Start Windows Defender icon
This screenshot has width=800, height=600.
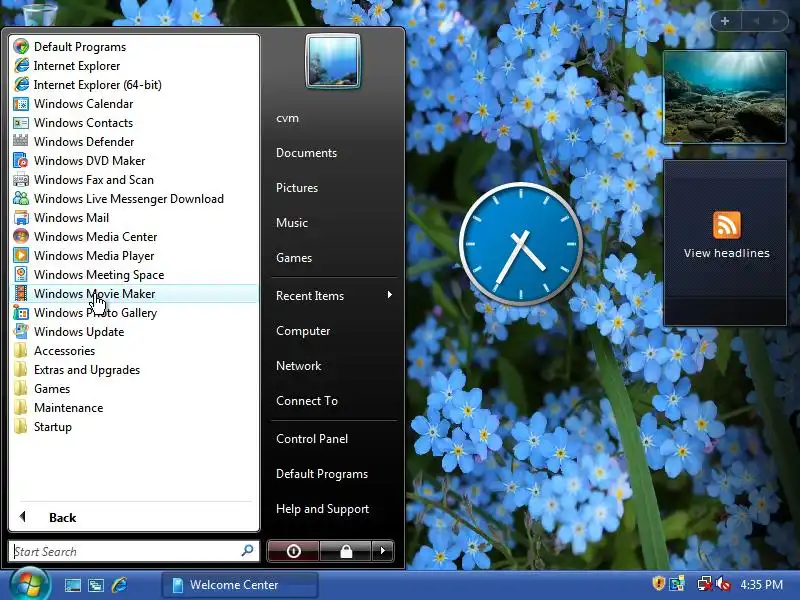[x=21, y=141]
